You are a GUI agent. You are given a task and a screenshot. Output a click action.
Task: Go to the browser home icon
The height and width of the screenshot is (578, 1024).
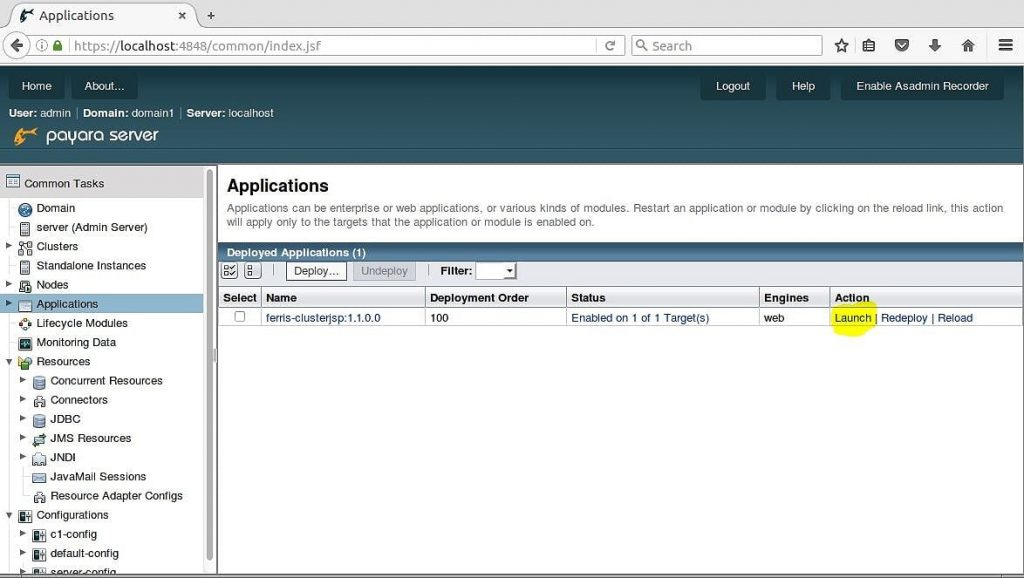(968, 46)
